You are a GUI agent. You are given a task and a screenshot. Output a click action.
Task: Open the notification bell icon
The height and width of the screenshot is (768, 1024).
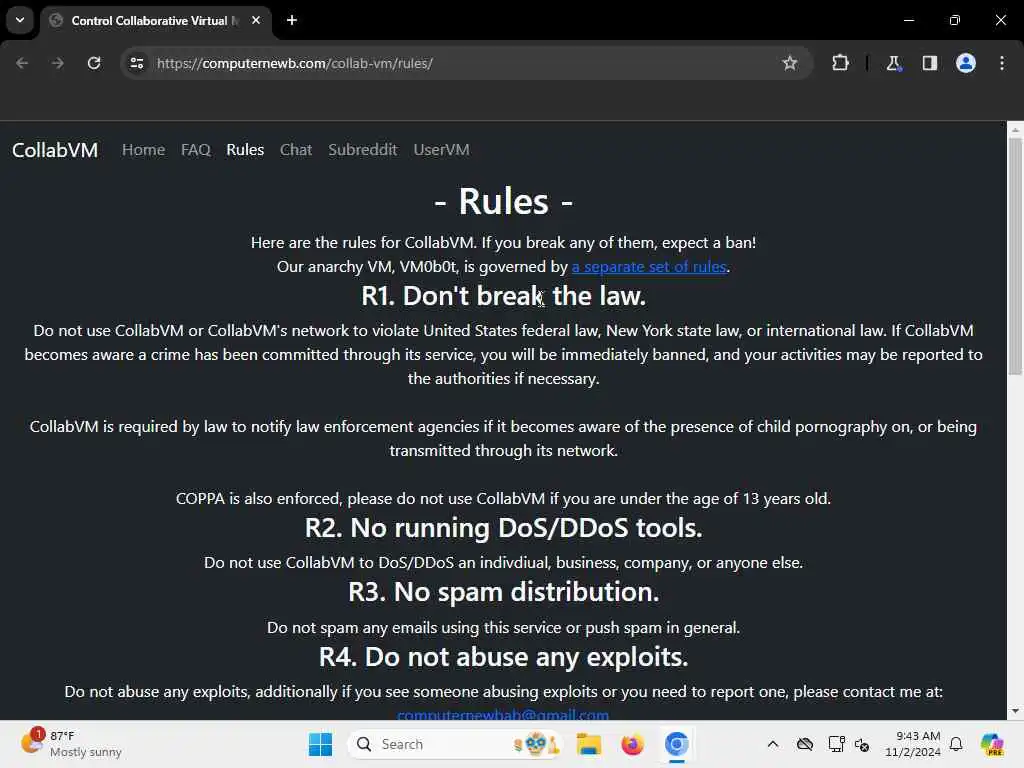click(x=956, y=744)
